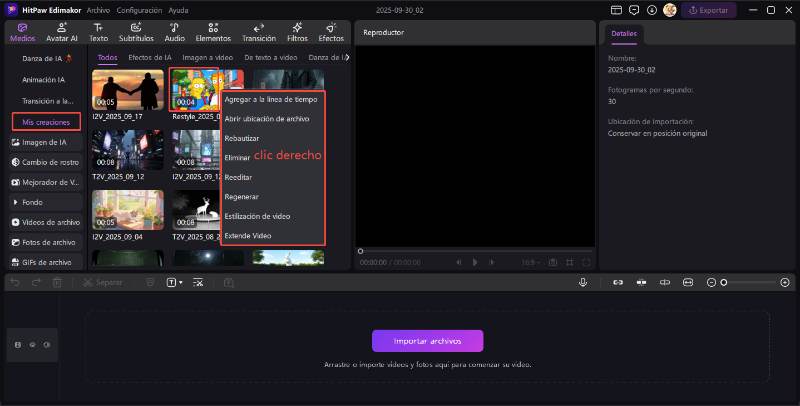The height and width of the screenshot is (406, 800).
Task: Choose Regenerar from the context menu
Action: click(243, 196)
